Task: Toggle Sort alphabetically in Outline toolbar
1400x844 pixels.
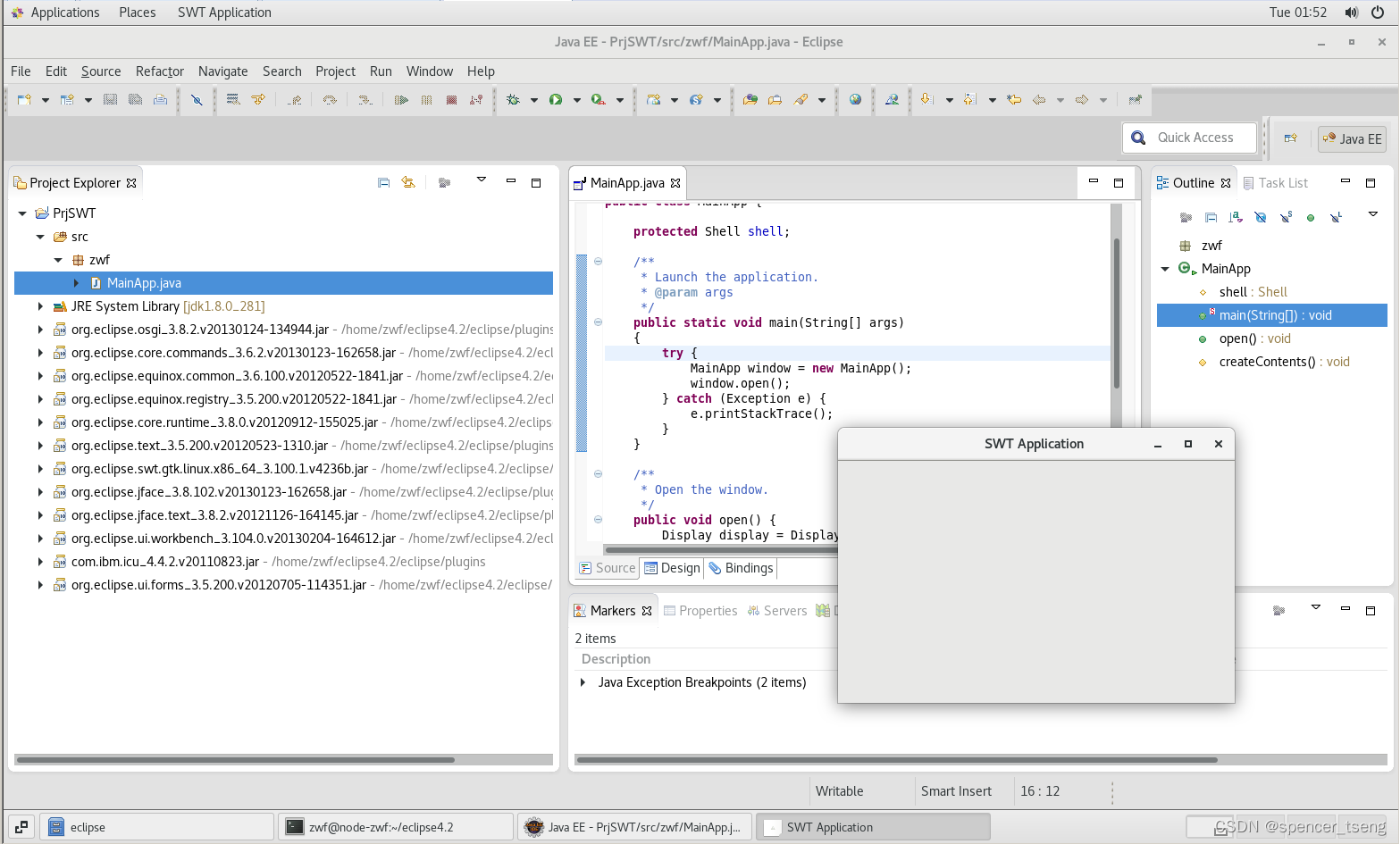Action: (x=1235, y=216)
